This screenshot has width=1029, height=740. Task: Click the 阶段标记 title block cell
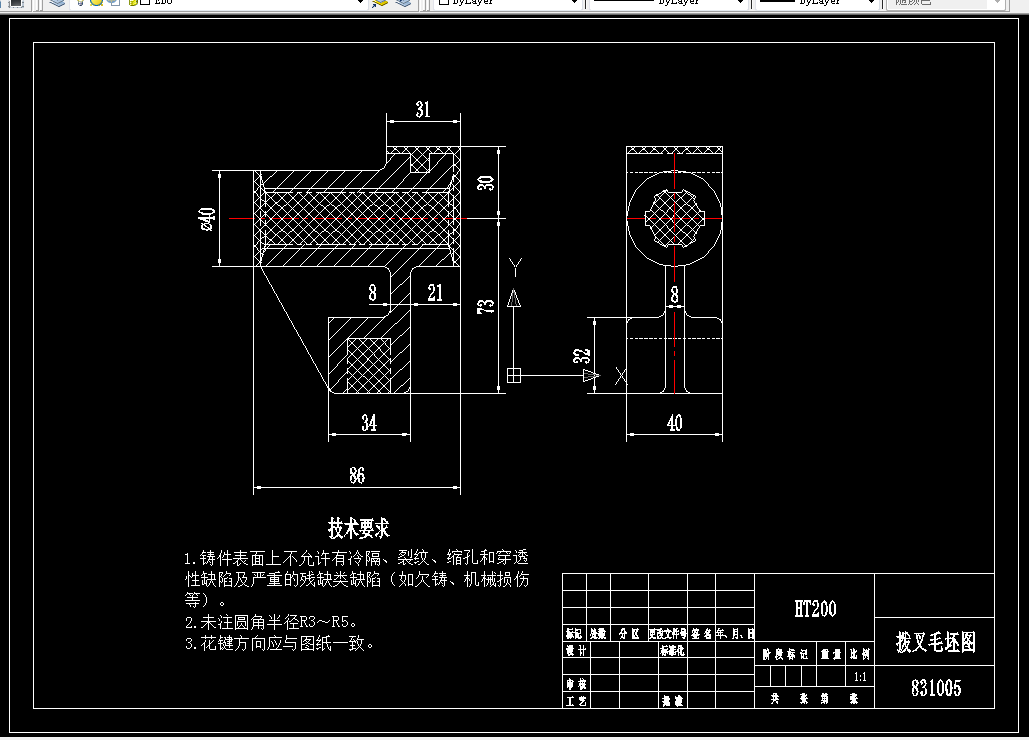786,654
